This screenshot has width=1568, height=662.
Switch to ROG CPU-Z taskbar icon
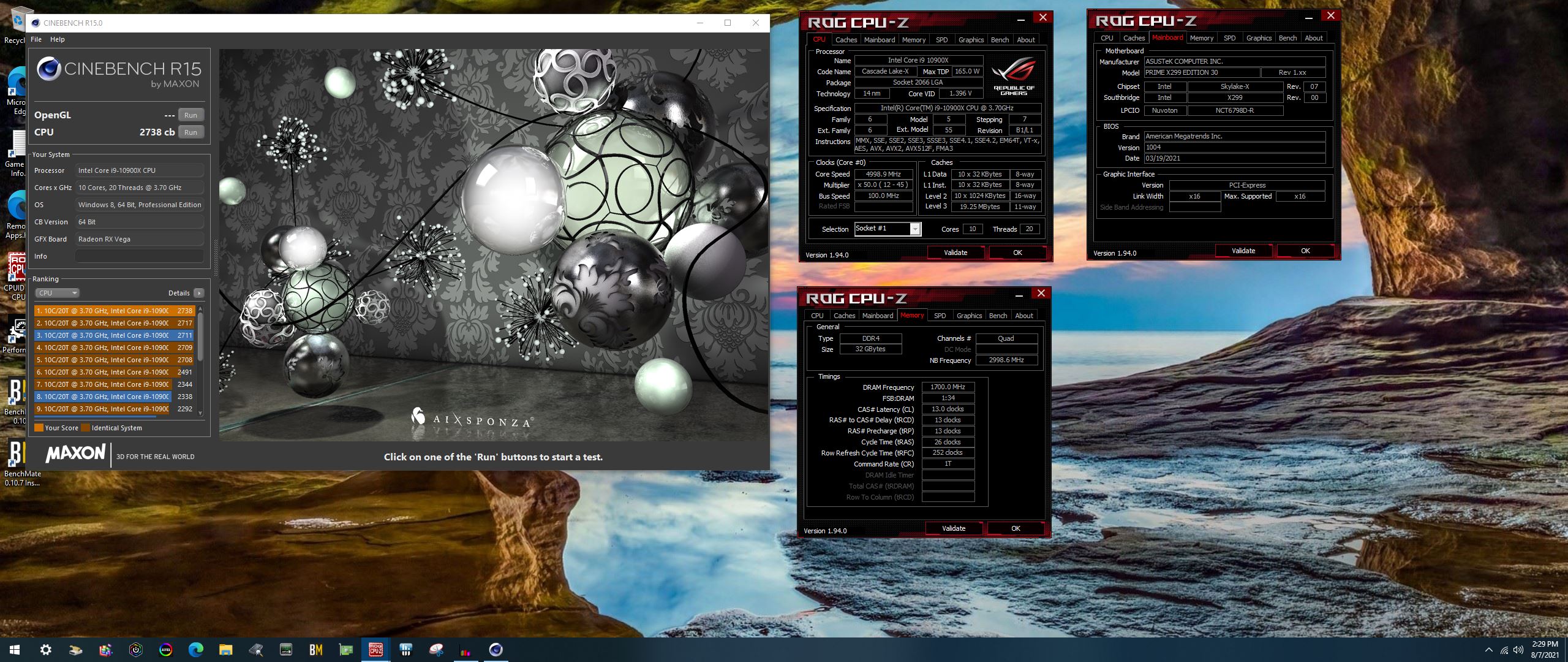pyautogui.click(x=376, y=650)
